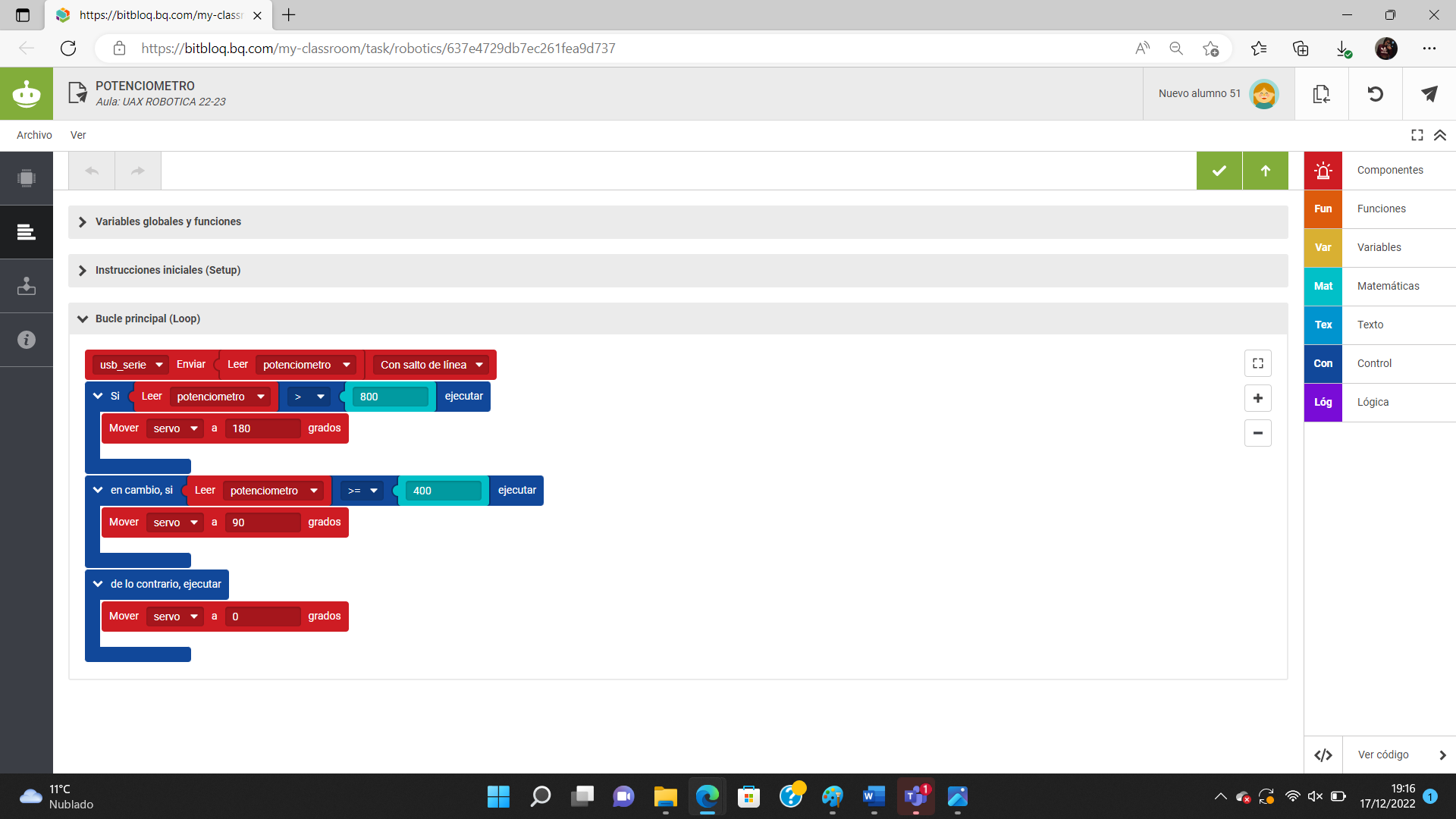
Task: Collapse the Bucle principal (Loop) section
Action: [82, 318]
